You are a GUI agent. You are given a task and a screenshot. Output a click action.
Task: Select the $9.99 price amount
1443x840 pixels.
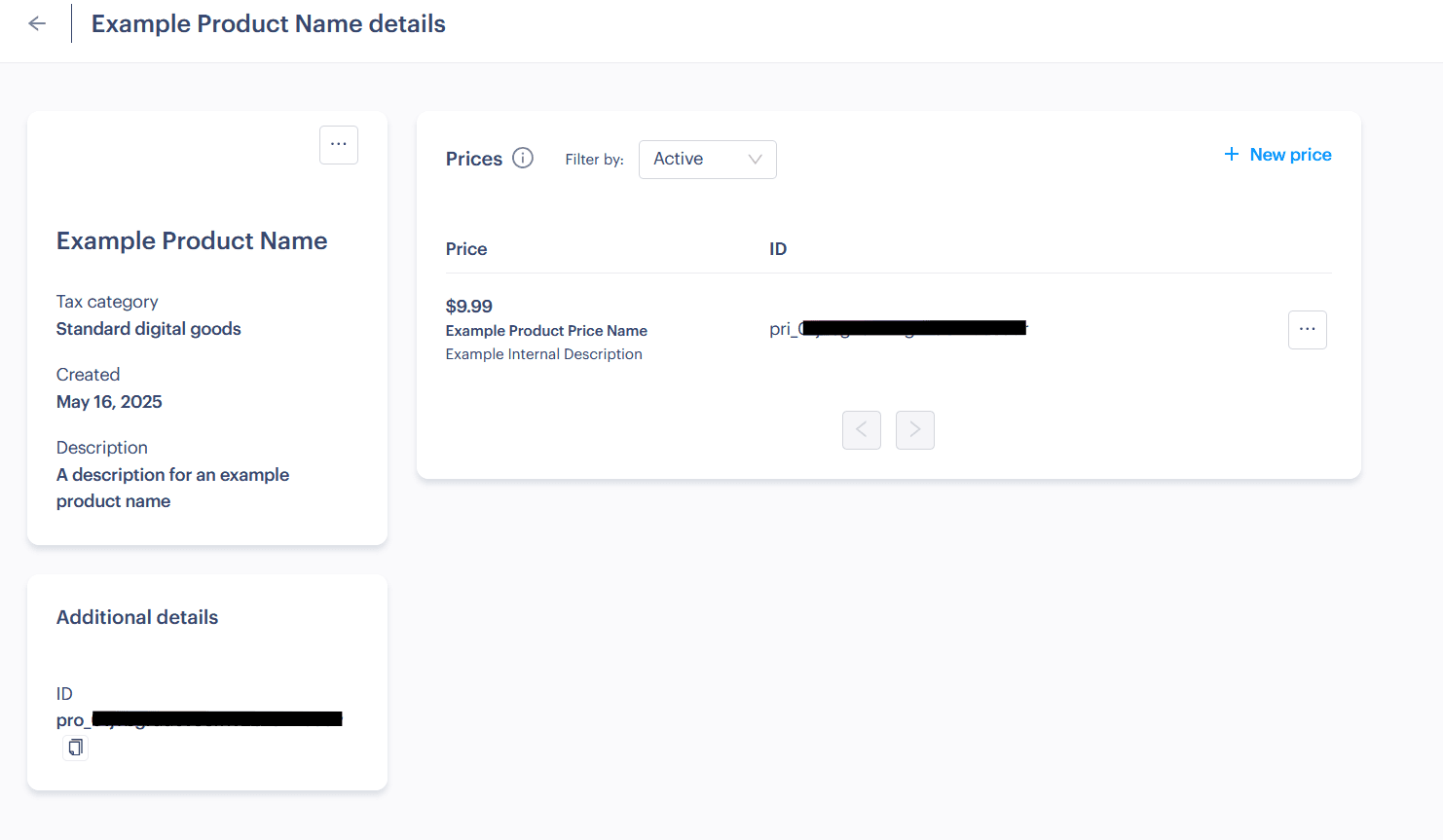pos(469,307)
